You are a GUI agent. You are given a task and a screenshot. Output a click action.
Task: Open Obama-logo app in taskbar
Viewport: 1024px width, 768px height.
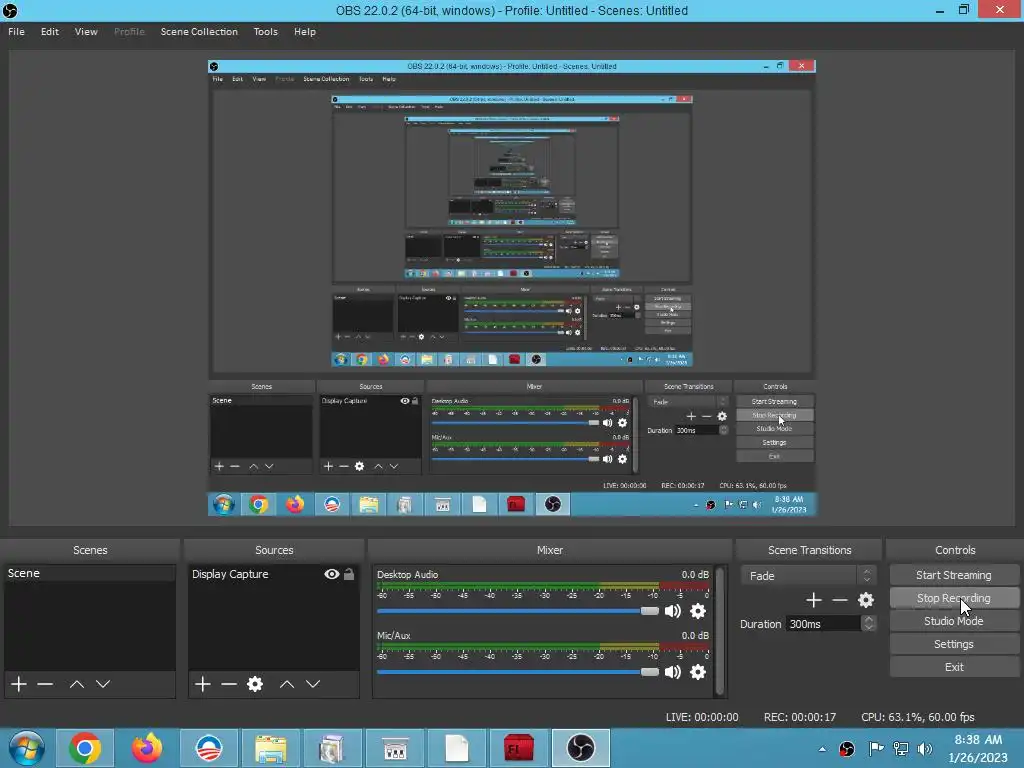pos(209,748)
